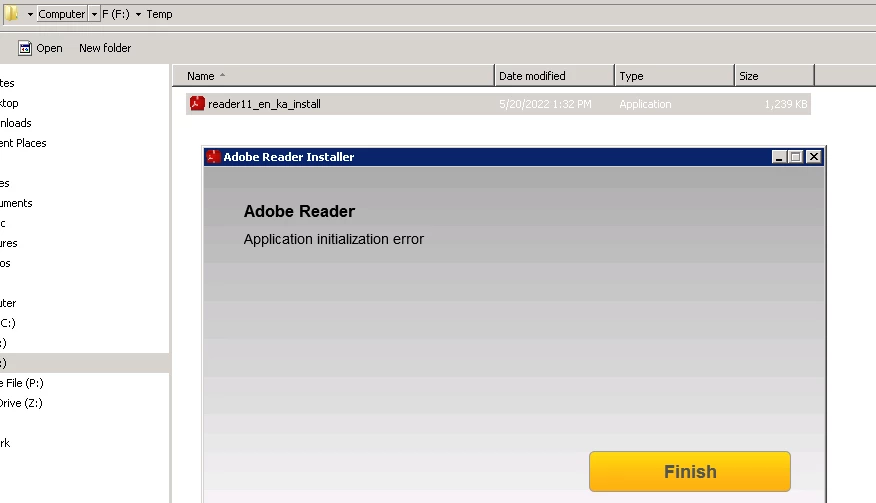Click the 1,239 KB size cell
876x503 pixels.
[x=785, y=104]
